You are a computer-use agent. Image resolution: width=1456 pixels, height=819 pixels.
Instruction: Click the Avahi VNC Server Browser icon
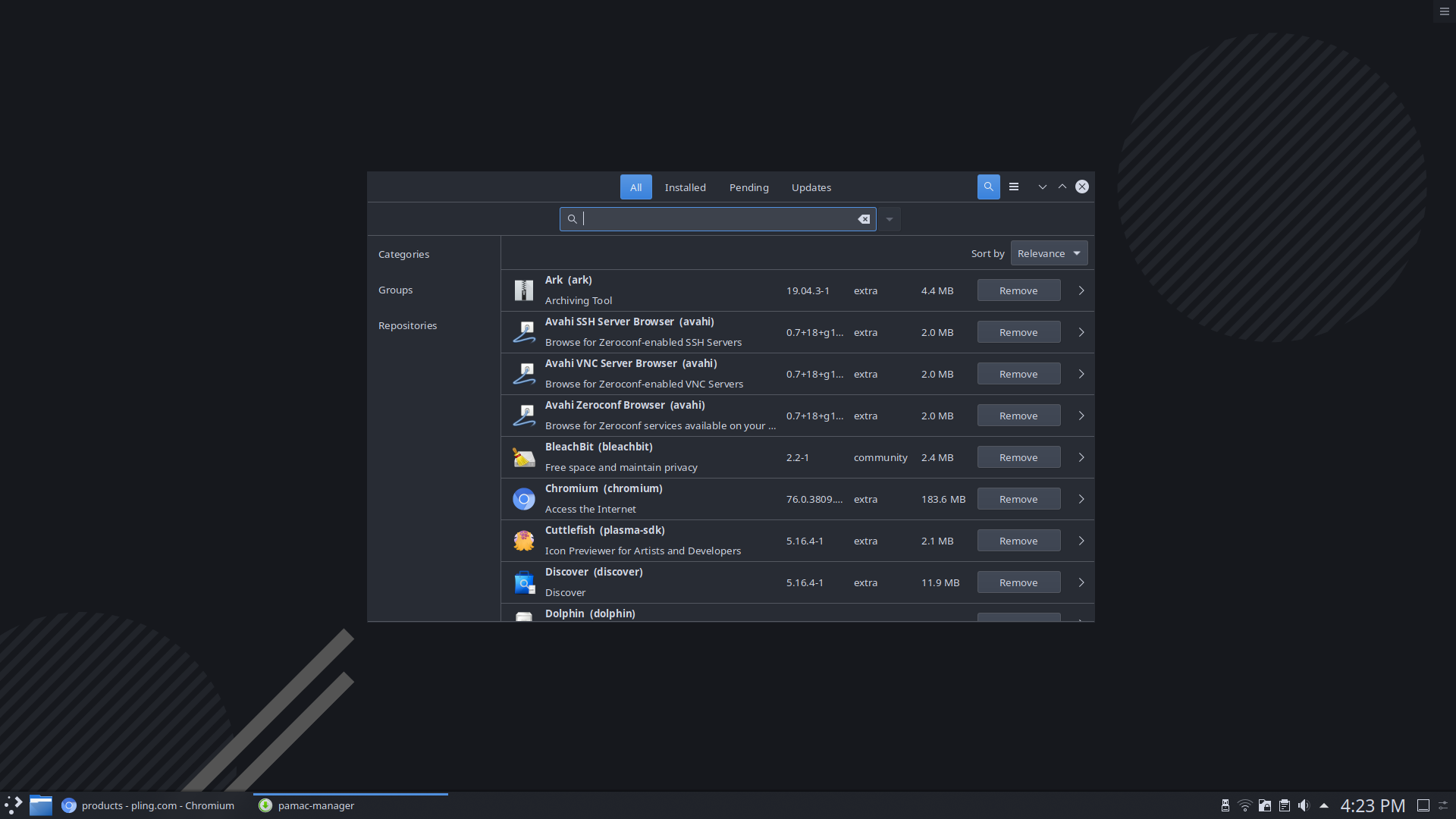click(x=524, y=374)
